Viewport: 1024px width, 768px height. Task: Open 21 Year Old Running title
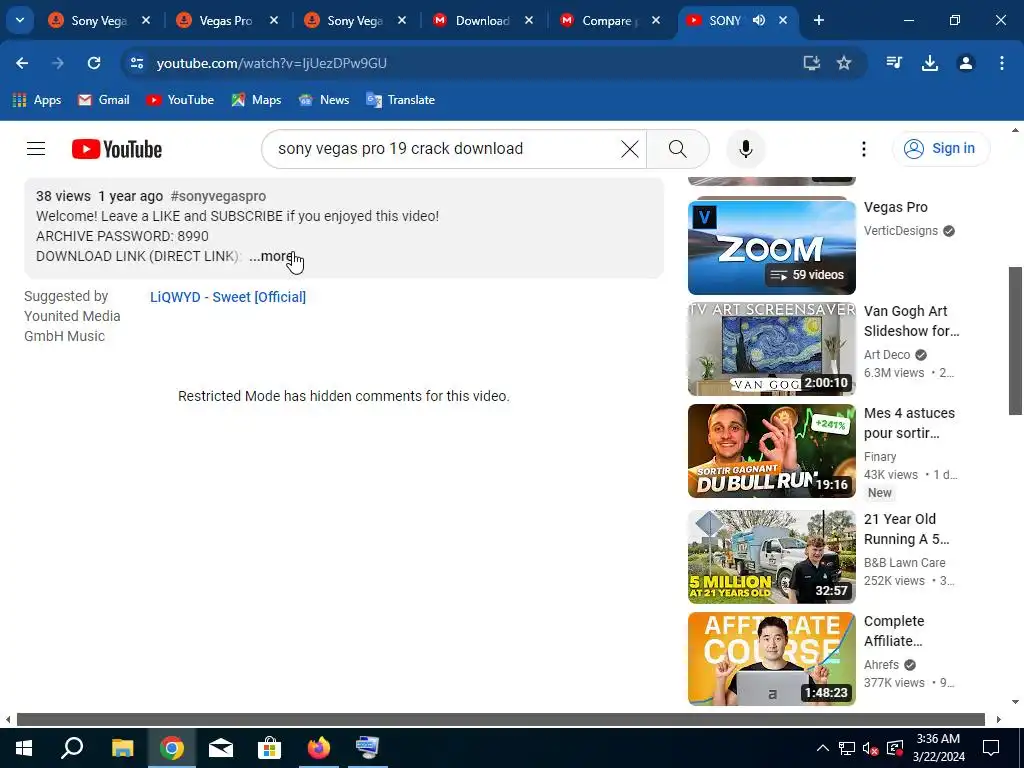(906, 529)
